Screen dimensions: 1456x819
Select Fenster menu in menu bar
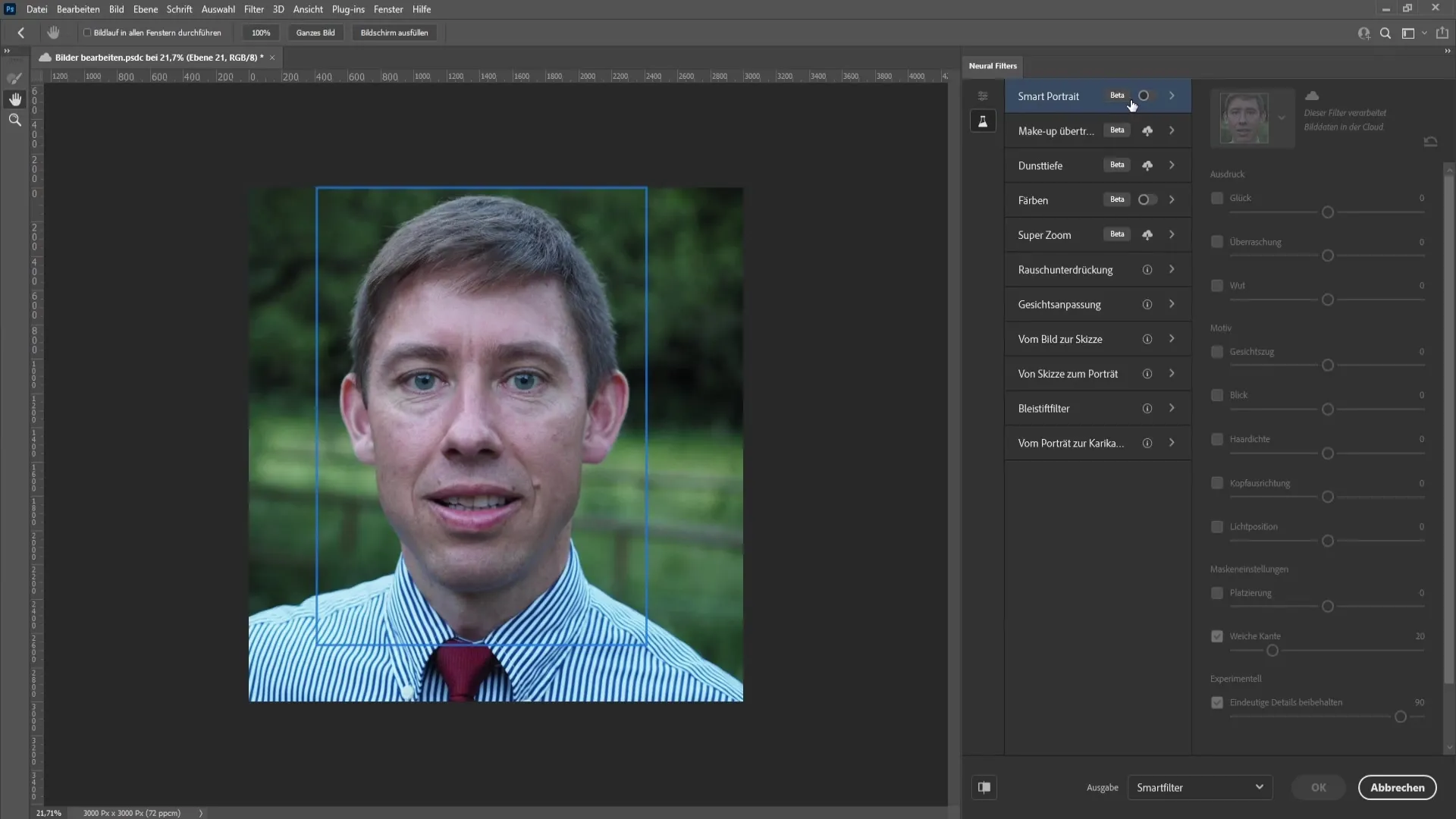(x=390, y=9)
